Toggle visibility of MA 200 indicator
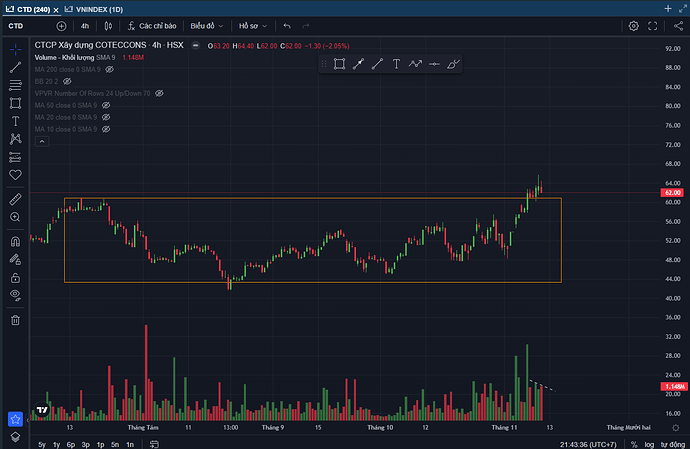The image size is (690, 449). (x=110, y=69)
